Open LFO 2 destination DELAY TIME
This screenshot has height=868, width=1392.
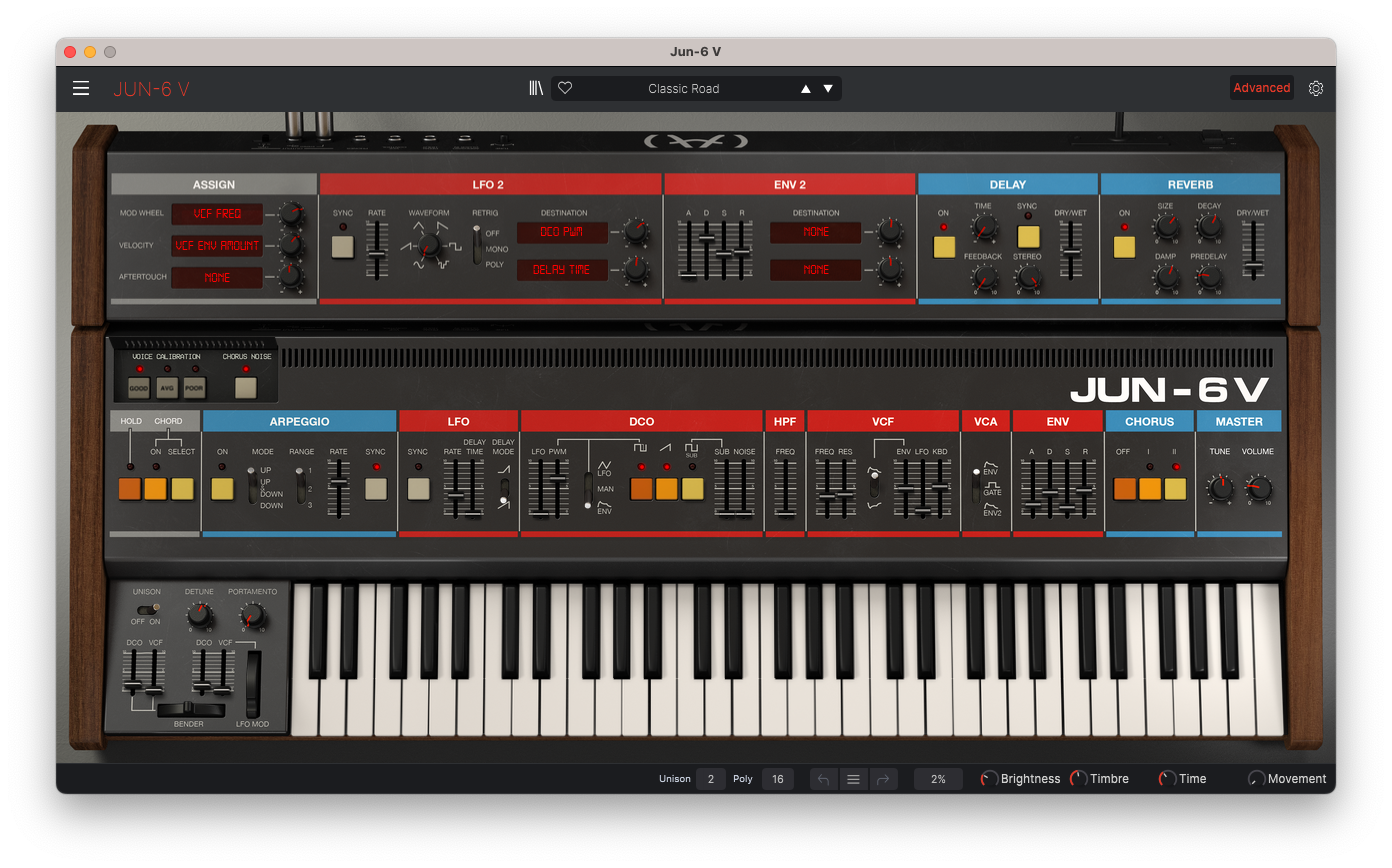tap(562, 270)
